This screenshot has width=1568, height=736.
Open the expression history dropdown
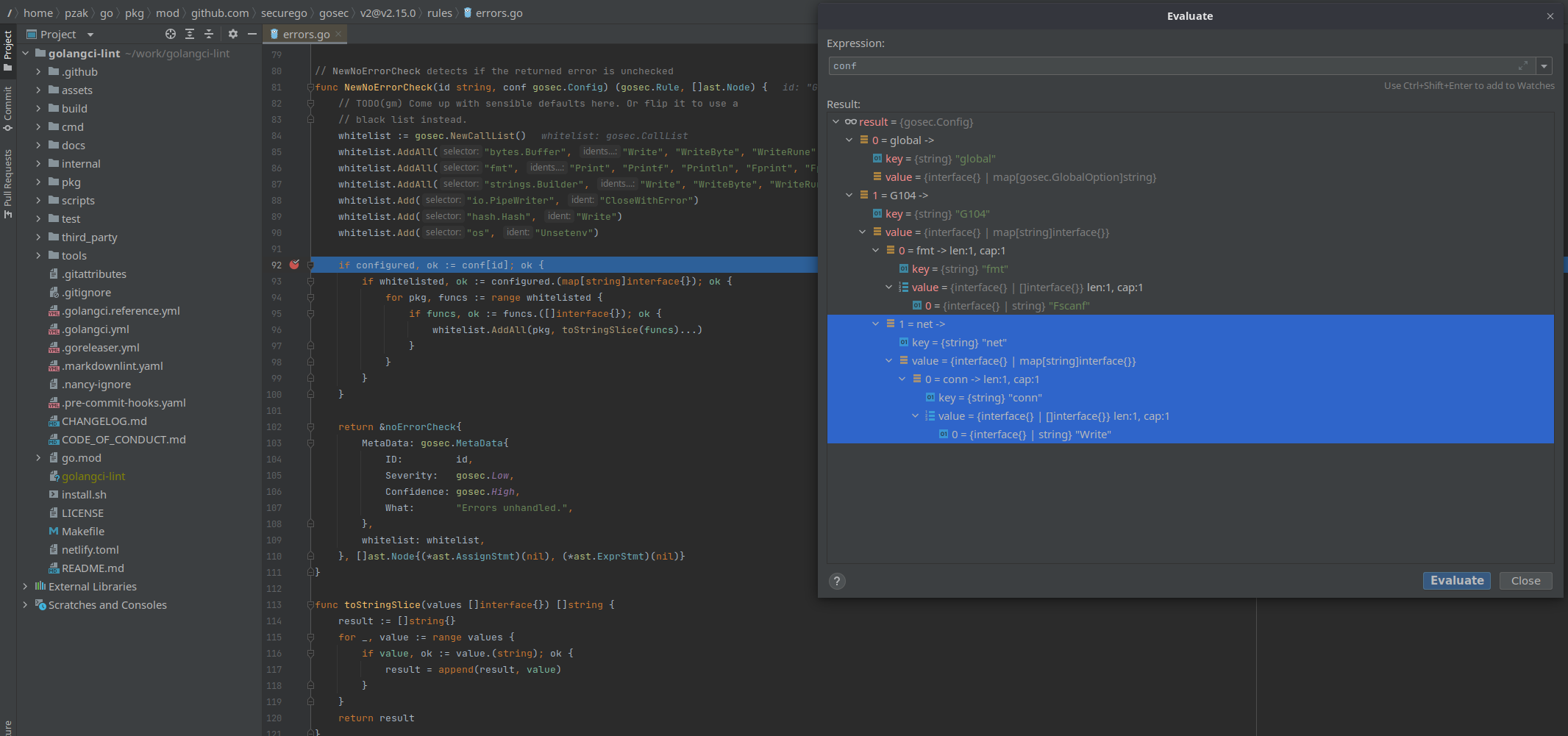point(1544,66)
